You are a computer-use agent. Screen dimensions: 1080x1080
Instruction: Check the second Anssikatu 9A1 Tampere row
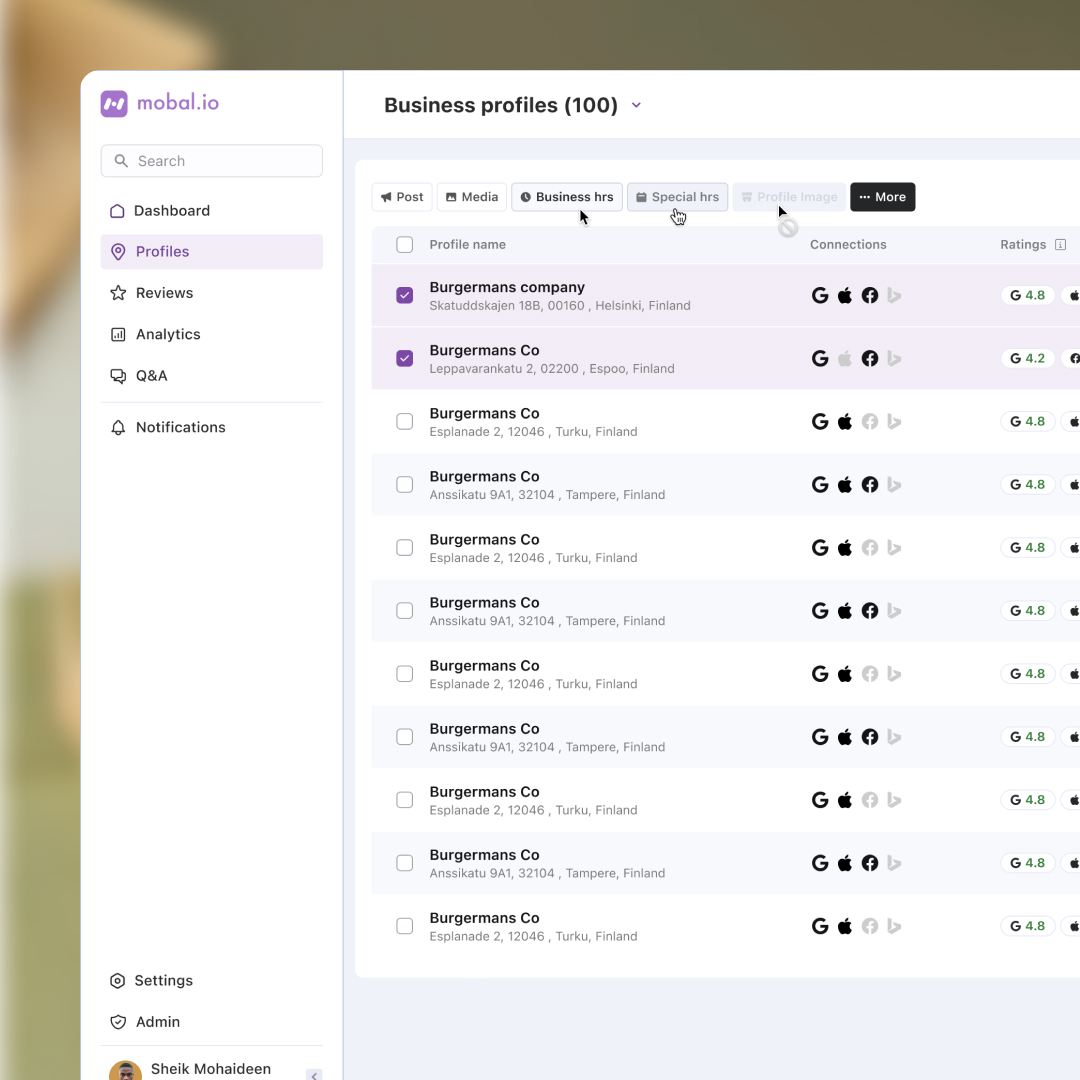(404, 611)
